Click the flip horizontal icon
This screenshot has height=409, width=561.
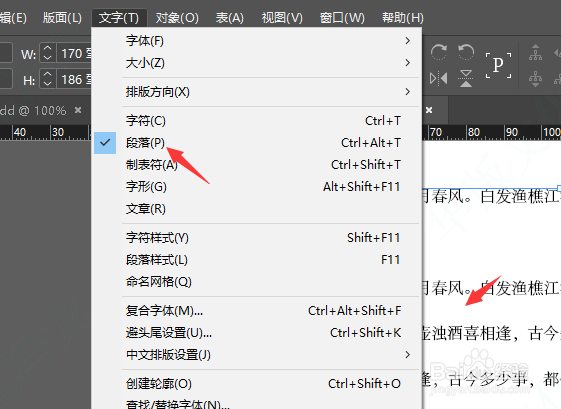pyautogui.click(x=438, y=78)
